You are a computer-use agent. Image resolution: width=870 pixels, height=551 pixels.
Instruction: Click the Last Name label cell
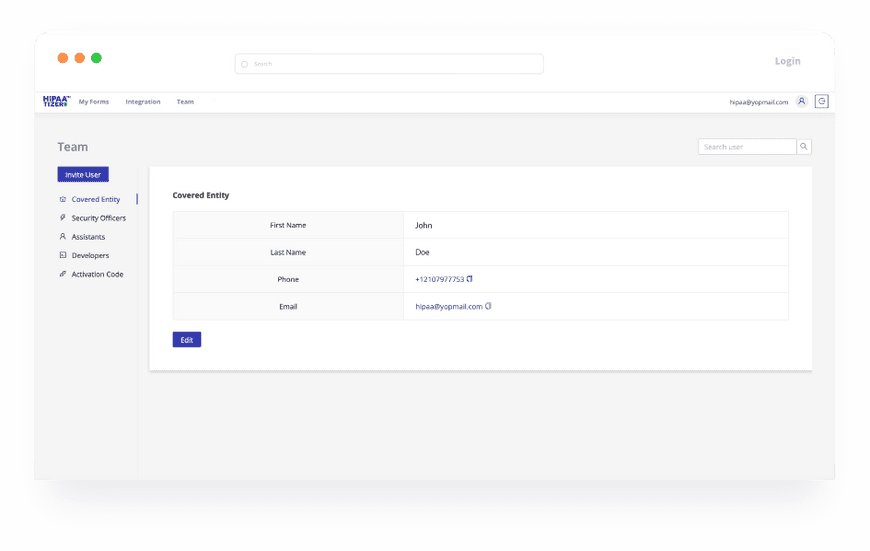click(288, 252)
